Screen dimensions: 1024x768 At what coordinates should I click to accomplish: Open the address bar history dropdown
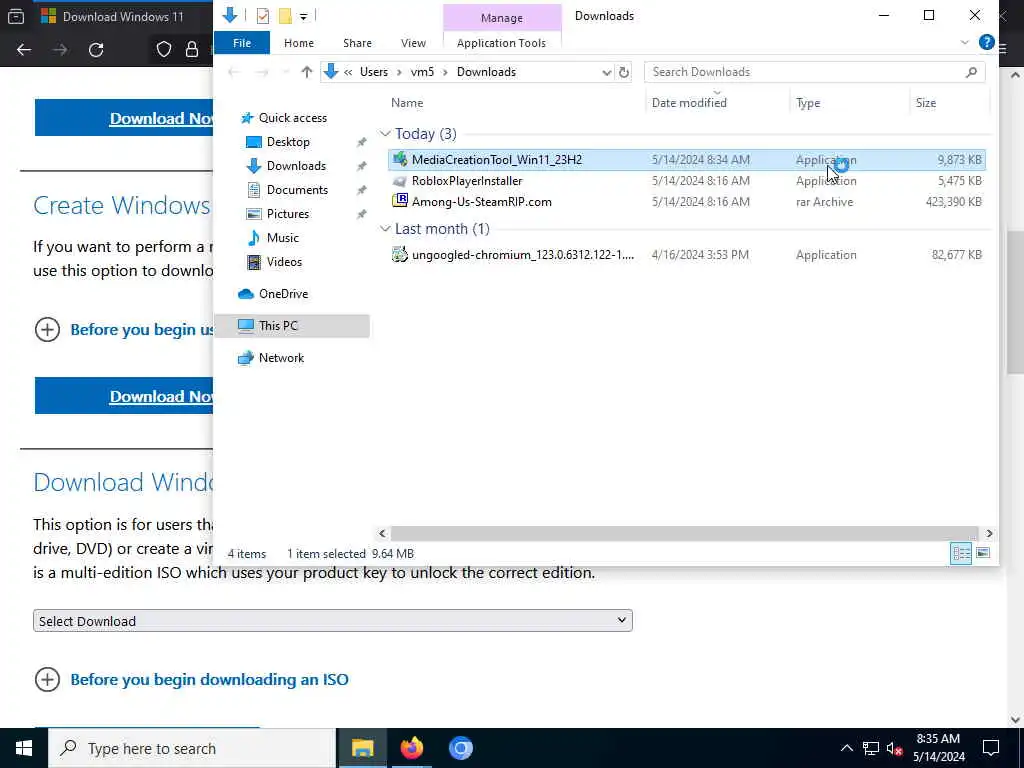pos(607,72)
